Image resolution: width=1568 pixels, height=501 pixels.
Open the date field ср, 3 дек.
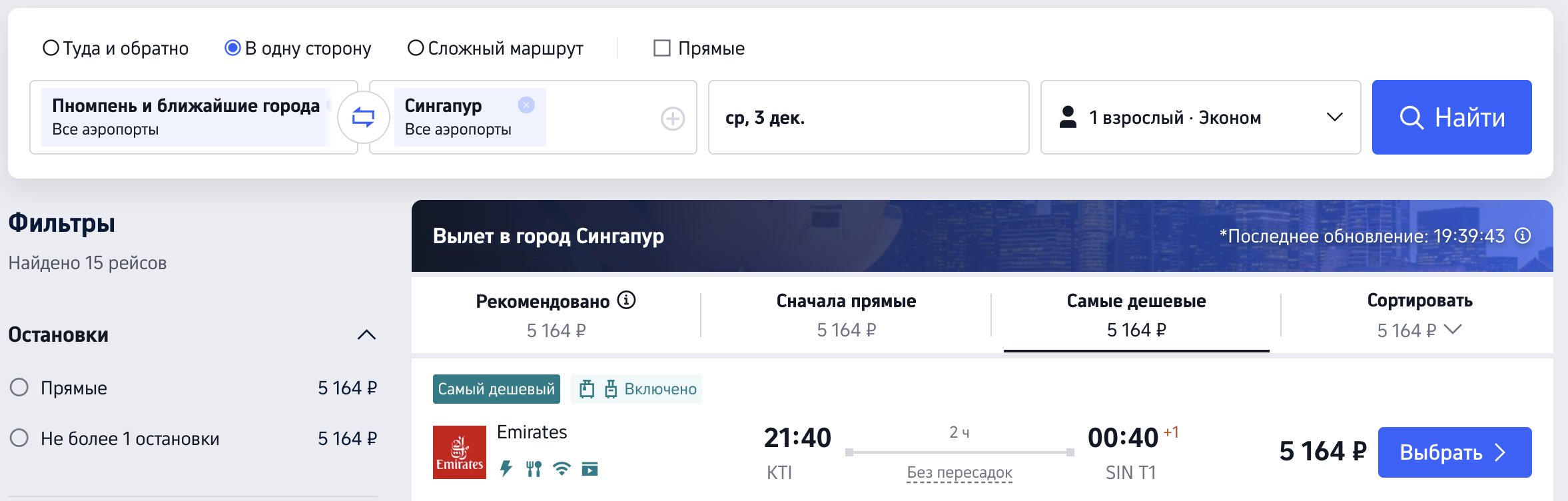[868, 117]
